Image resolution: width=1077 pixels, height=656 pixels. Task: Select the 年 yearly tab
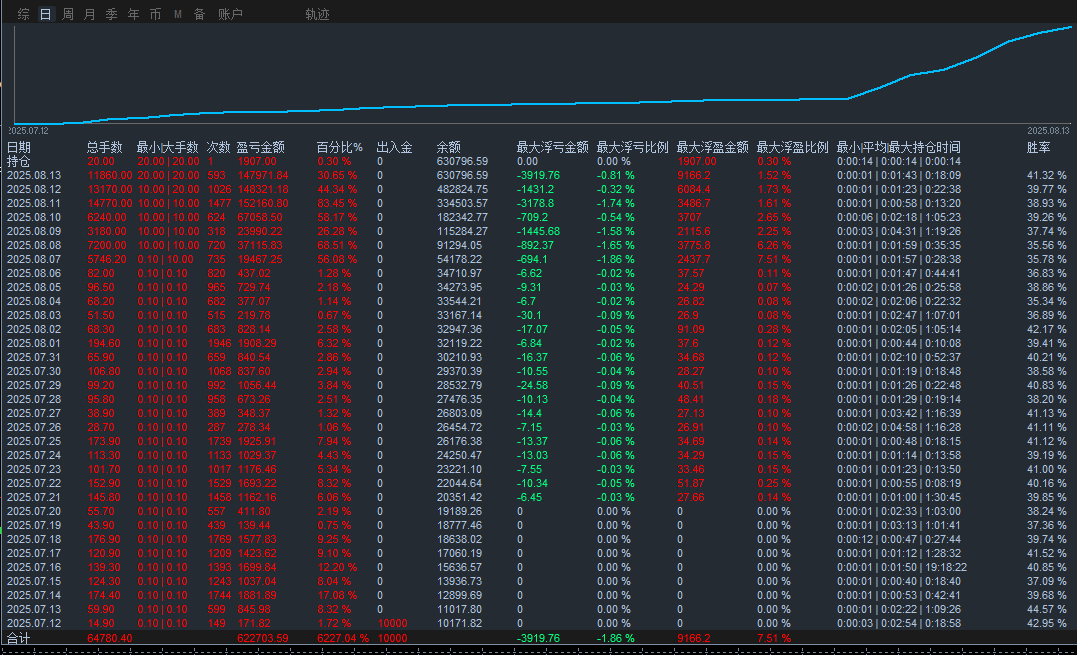pos(134,14)
